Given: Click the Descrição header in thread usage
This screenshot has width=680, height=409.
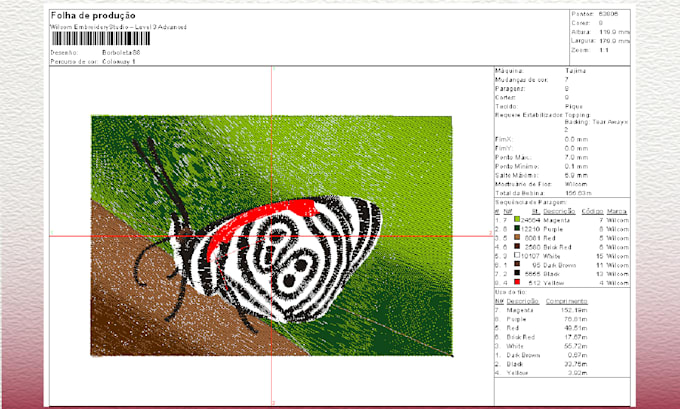Looking at the screenshot, I should pyautogui.click(x=523, y=301).
